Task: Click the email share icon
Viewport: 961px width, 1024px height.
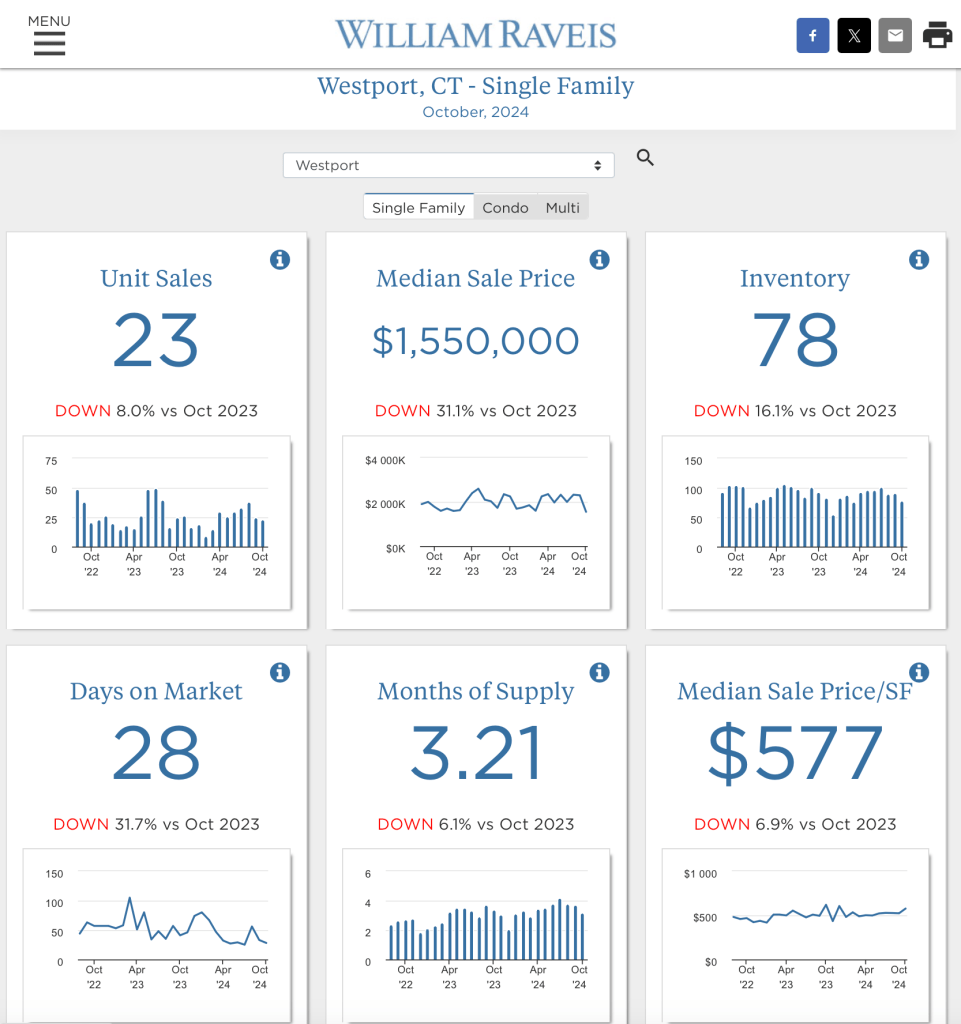Action: click(x=895, y=36)
